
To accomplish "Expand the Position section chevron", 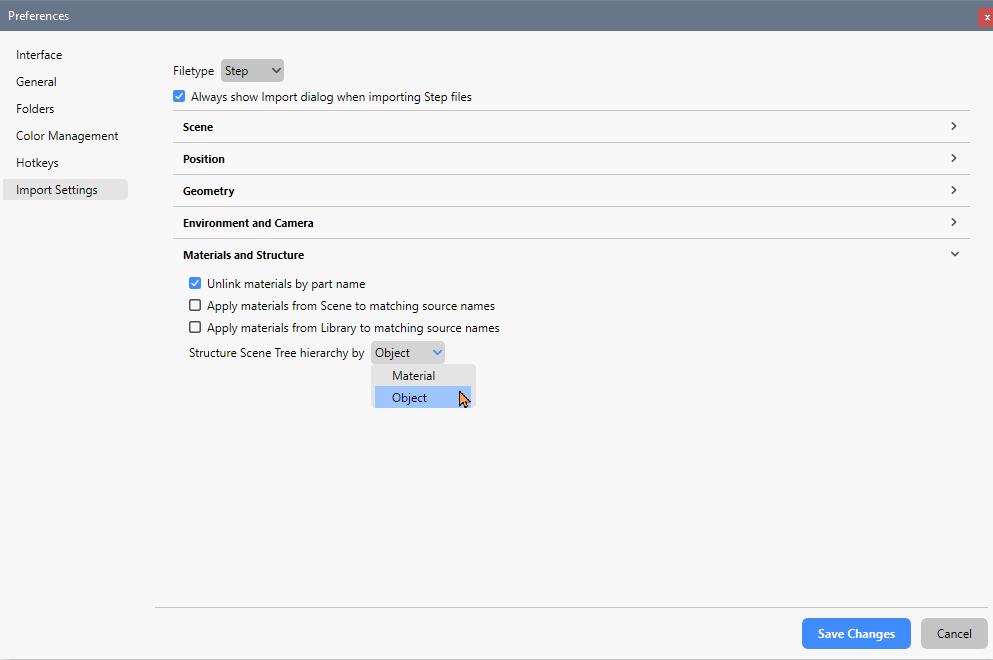I will (x=953, y=158).
